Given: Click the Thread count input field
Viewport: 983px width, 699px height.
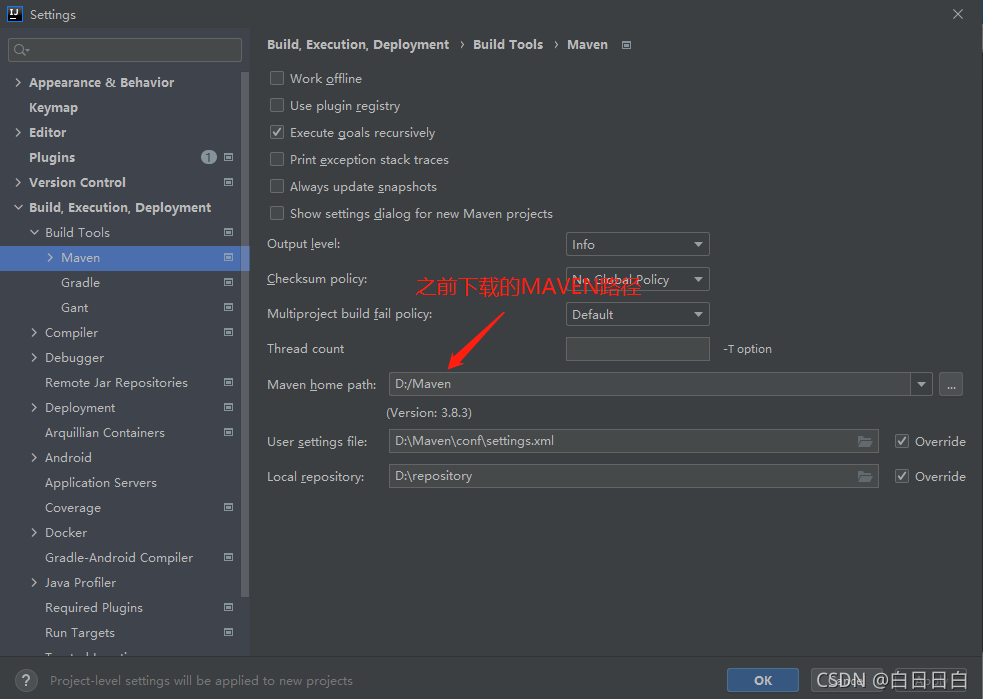Looking at the screenshot, I should [638, 349].
